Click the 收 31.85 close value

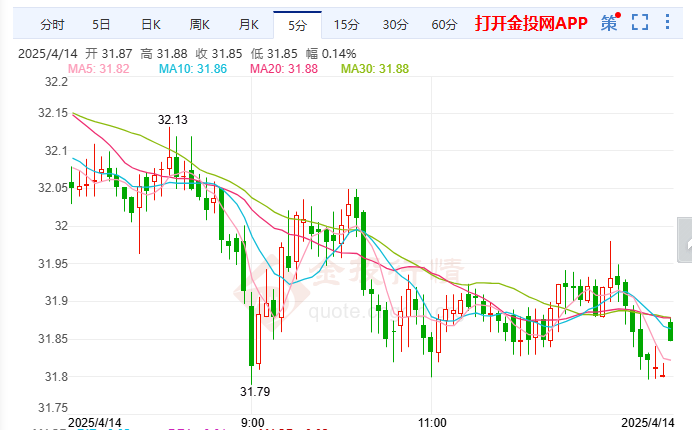(219, 54)
